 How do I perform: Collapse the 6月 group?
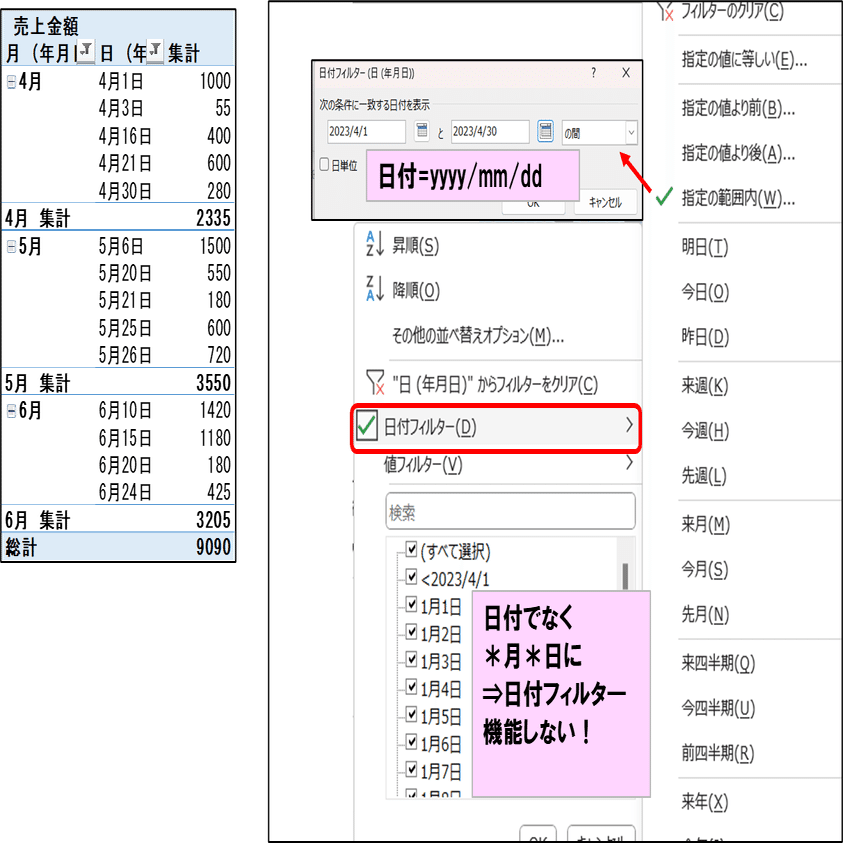coord(11,411)
